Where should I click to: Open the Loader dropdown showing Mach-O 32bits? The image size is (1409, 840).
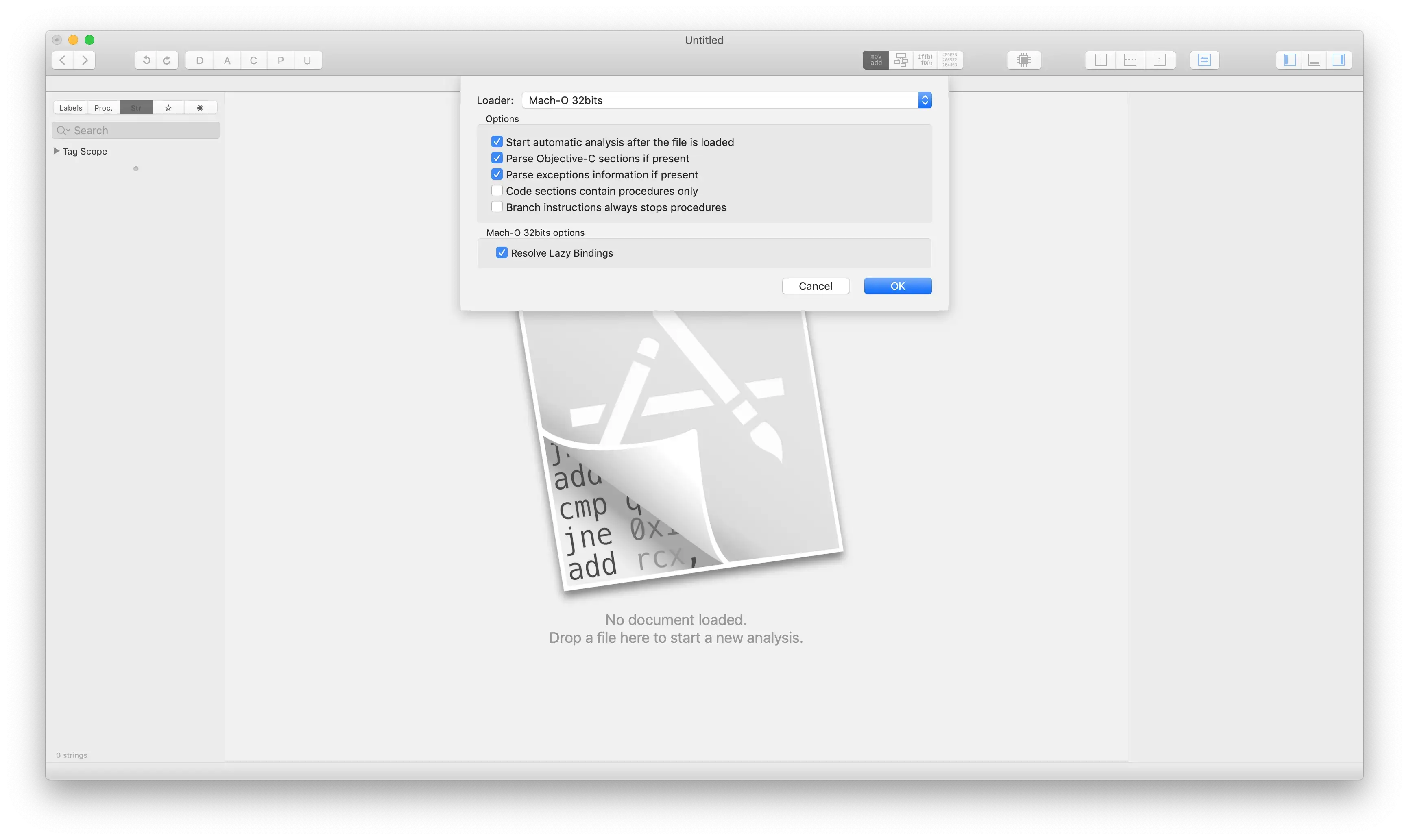(727, 100)
